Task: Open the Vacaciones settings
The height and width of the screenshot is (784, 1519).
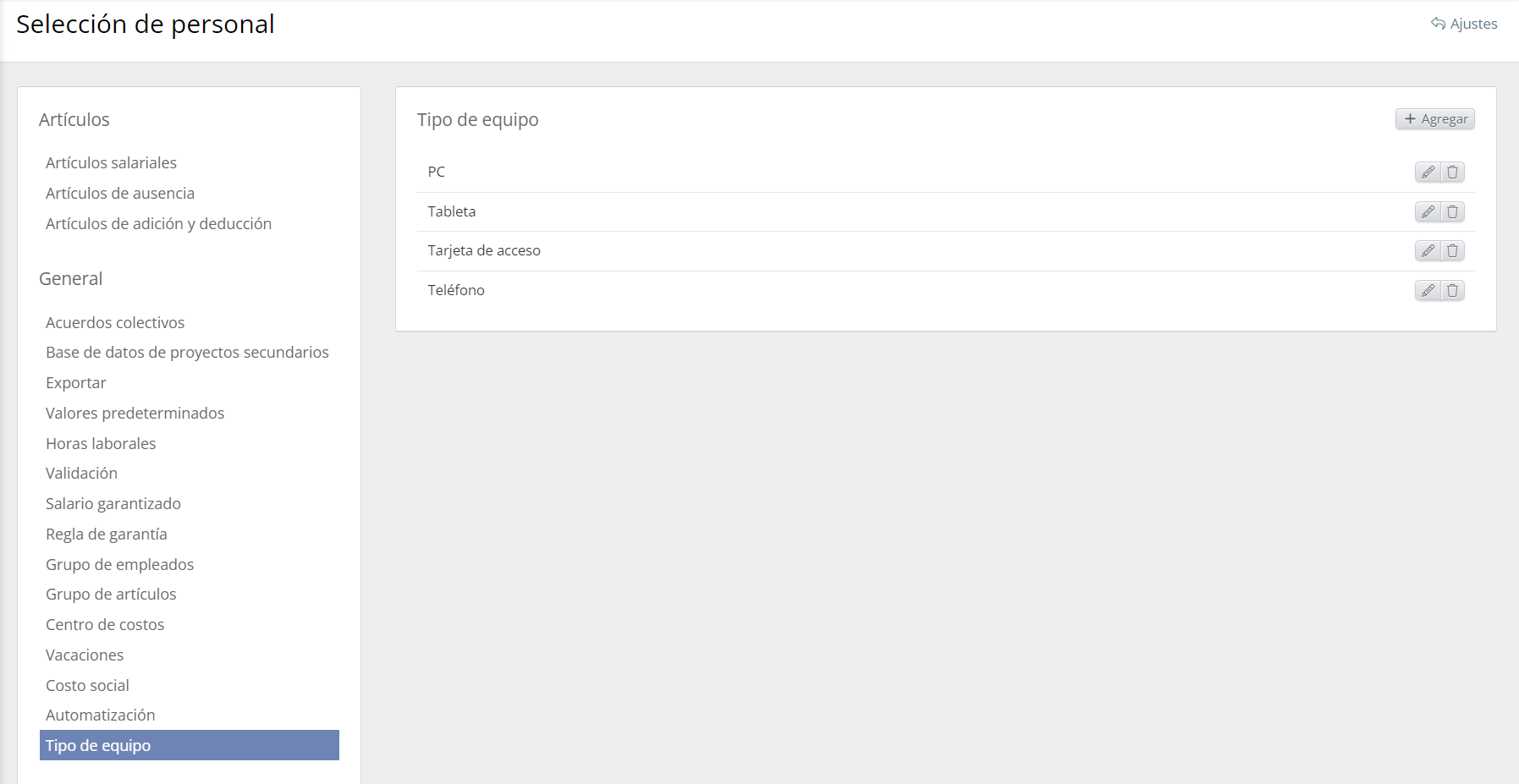Action: click(x=85, y=655)
